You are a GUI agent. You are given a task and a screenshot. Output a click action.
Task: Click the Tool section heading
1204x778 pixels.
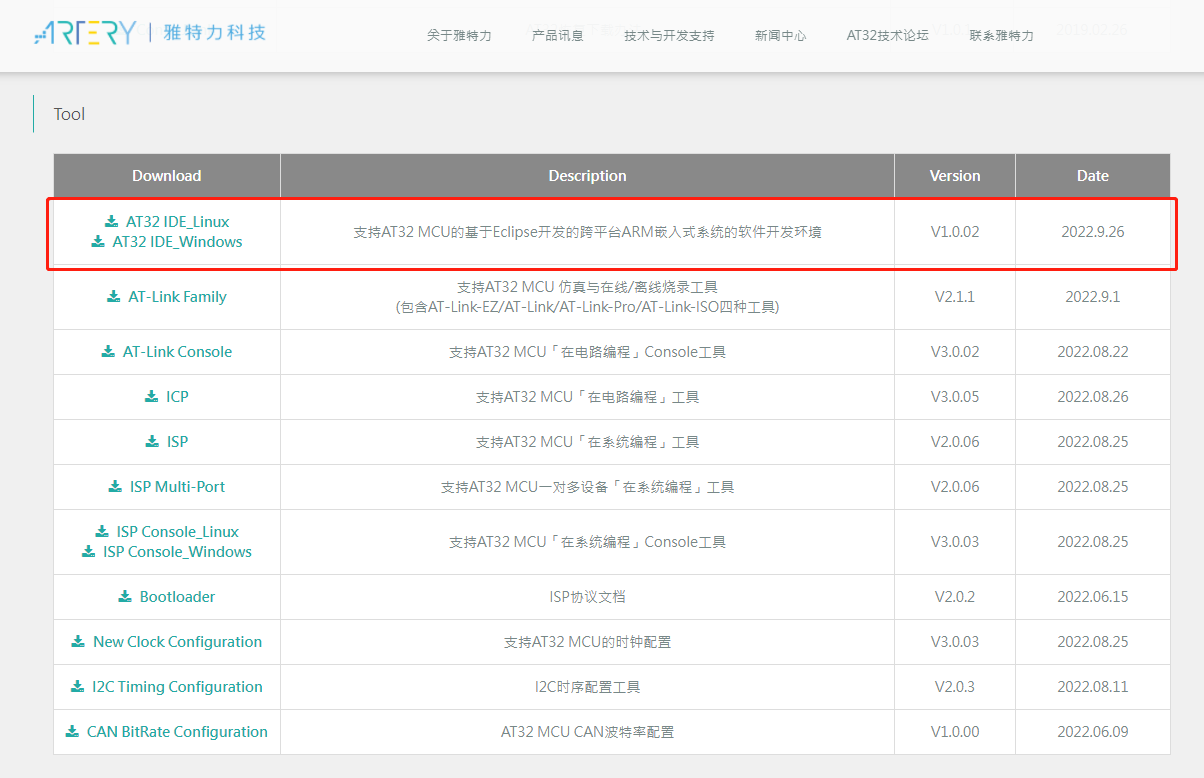[69, 114]
